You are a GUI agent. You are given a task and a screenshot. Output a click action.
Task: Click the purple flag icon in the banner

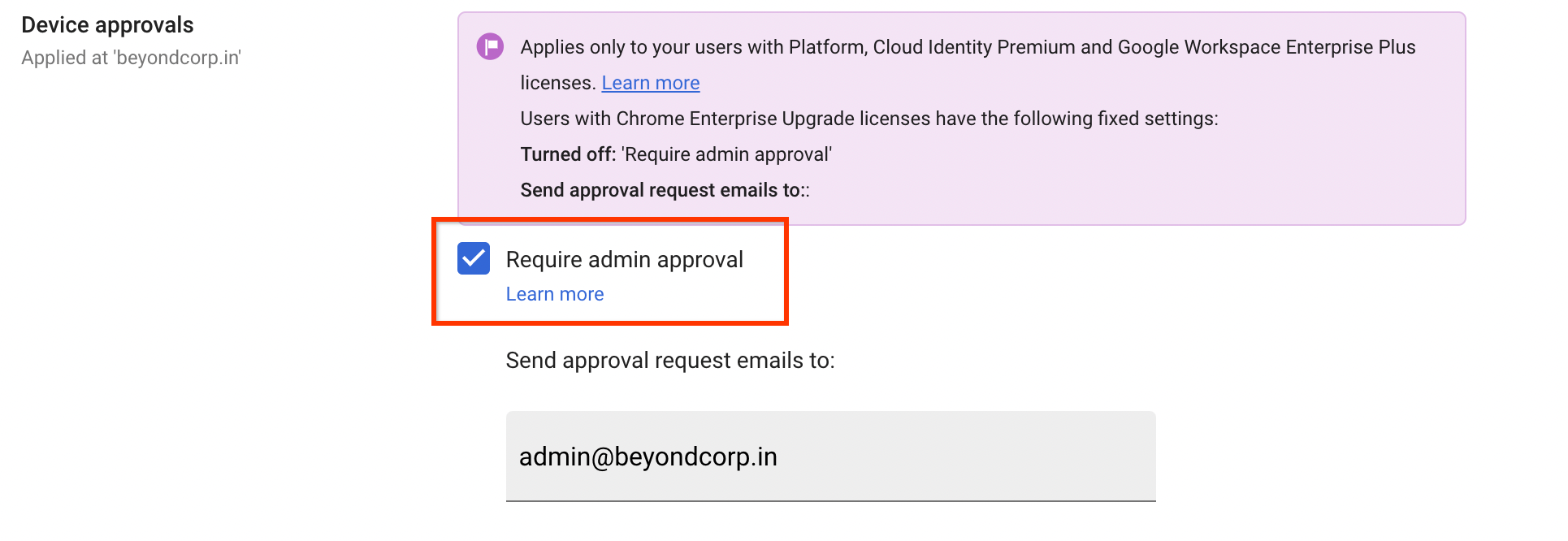click(x=490, y=47)
